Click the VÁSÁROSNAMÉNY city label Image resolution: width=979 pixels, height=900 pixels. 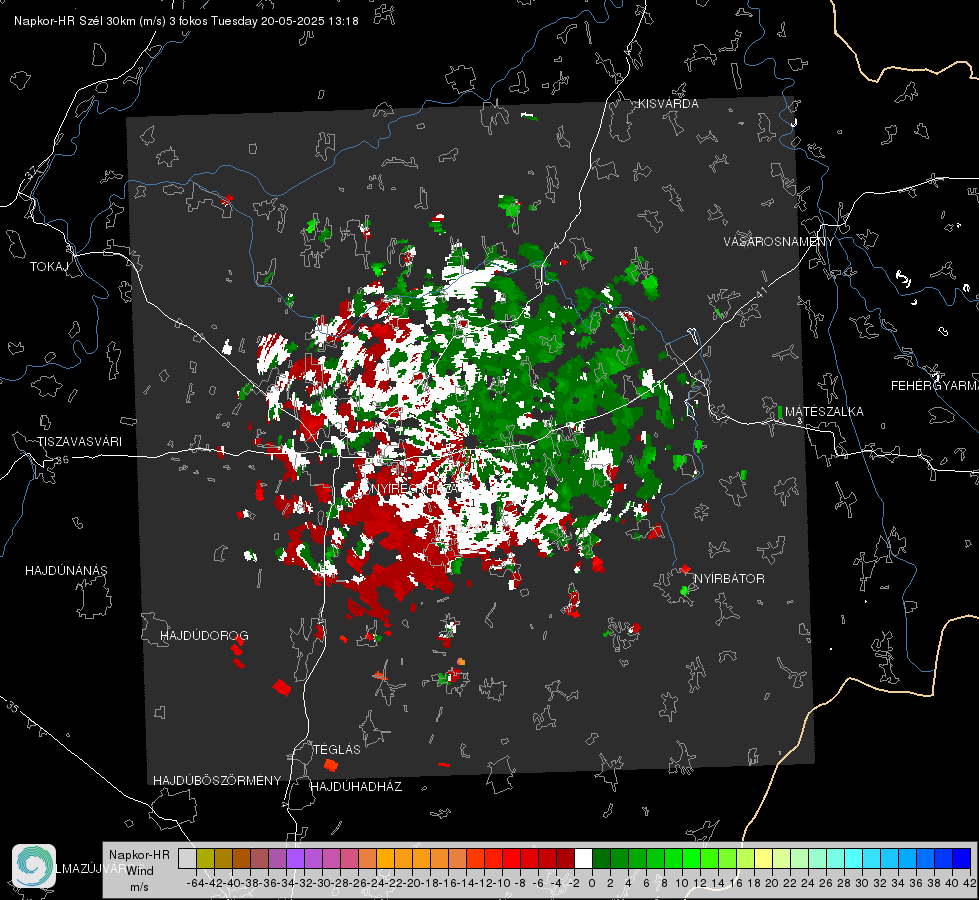778,242
